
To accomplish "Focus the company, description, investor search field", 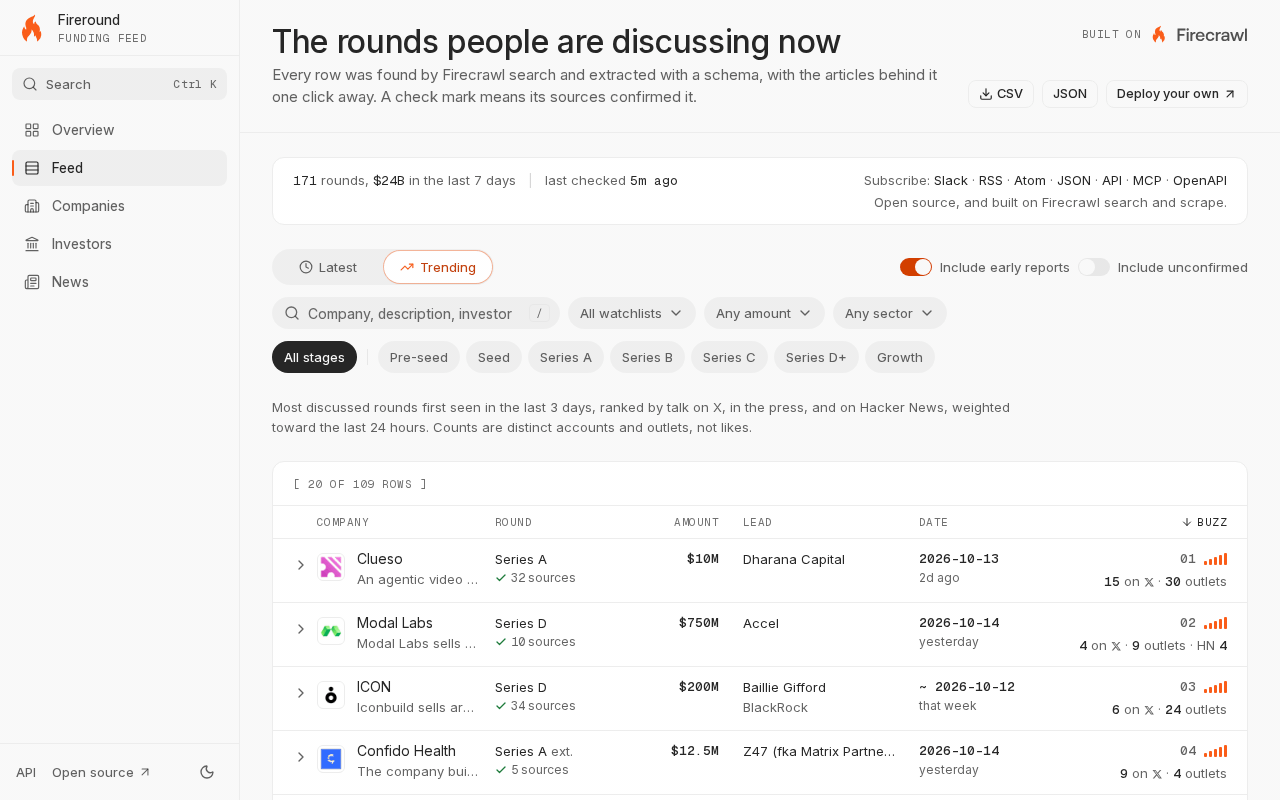I will click(415, 313).
